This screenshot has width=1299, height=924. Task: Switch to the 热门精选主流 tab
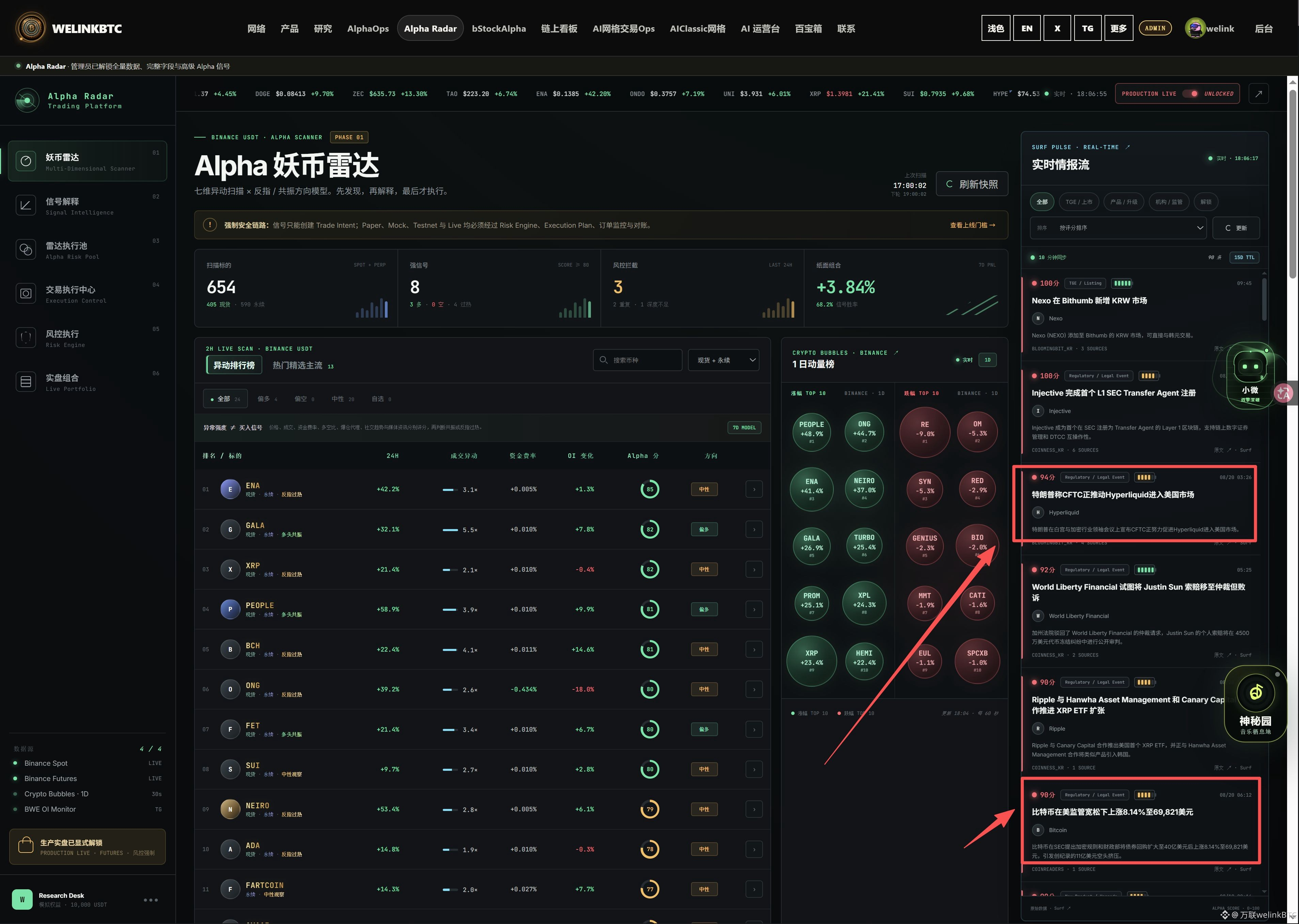tap(303, 365)
